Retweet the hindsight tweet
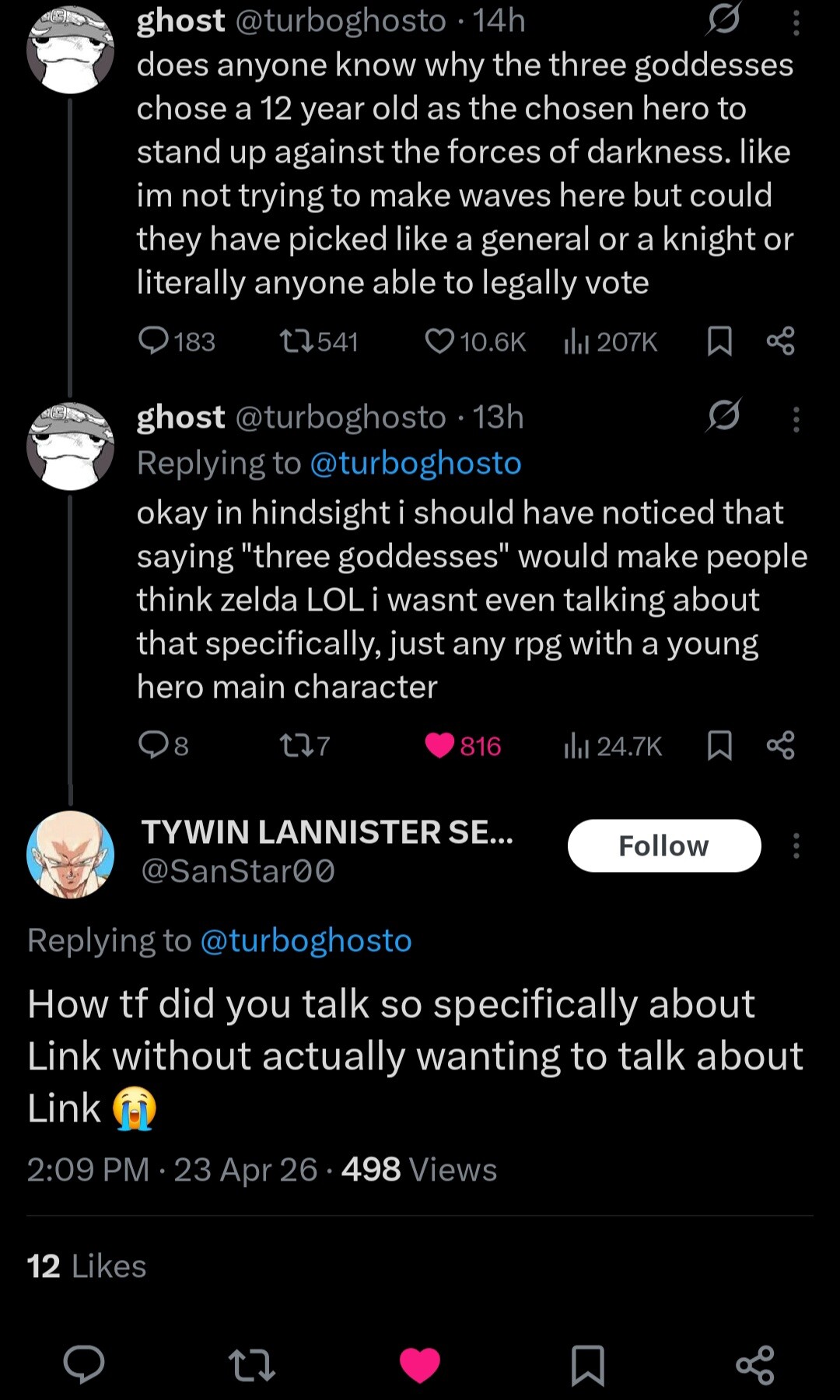 [296, 745]
